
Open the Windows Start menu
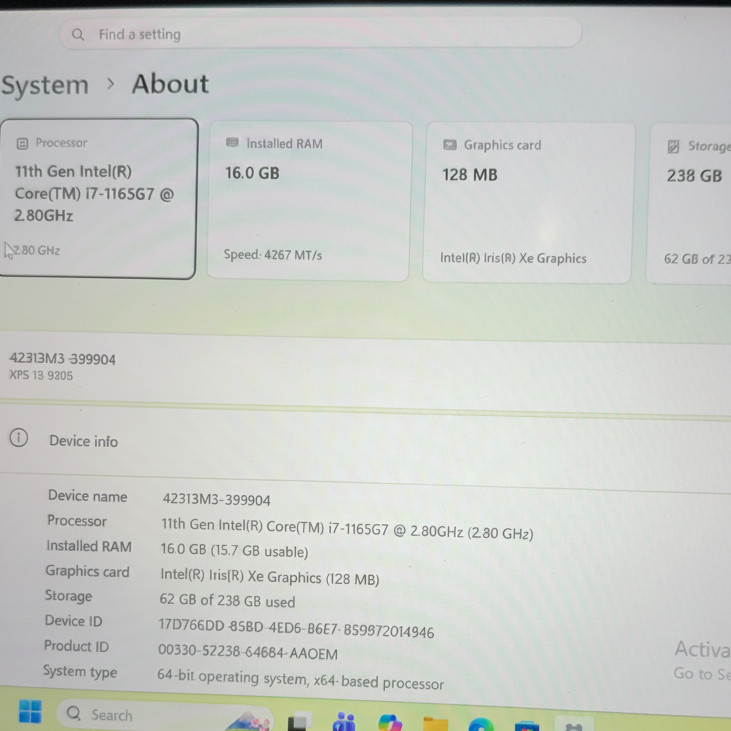click(30, 712)
